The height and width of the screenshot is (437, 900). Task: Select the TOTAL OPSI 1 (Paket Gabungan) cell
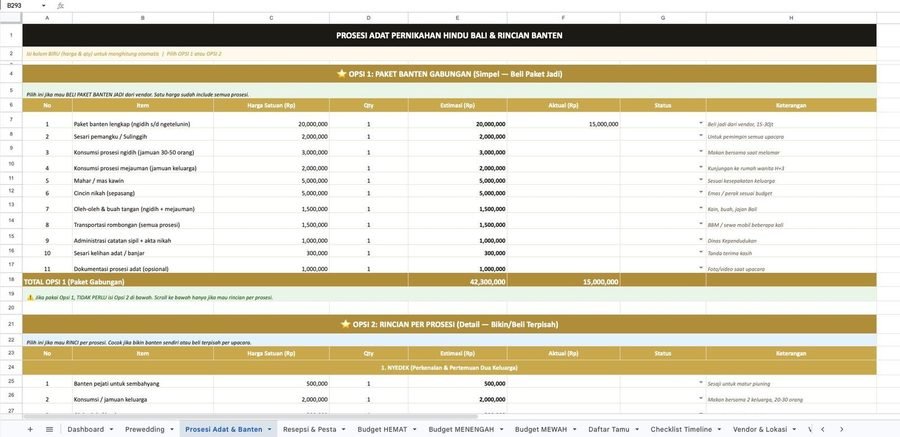[215, 282]
